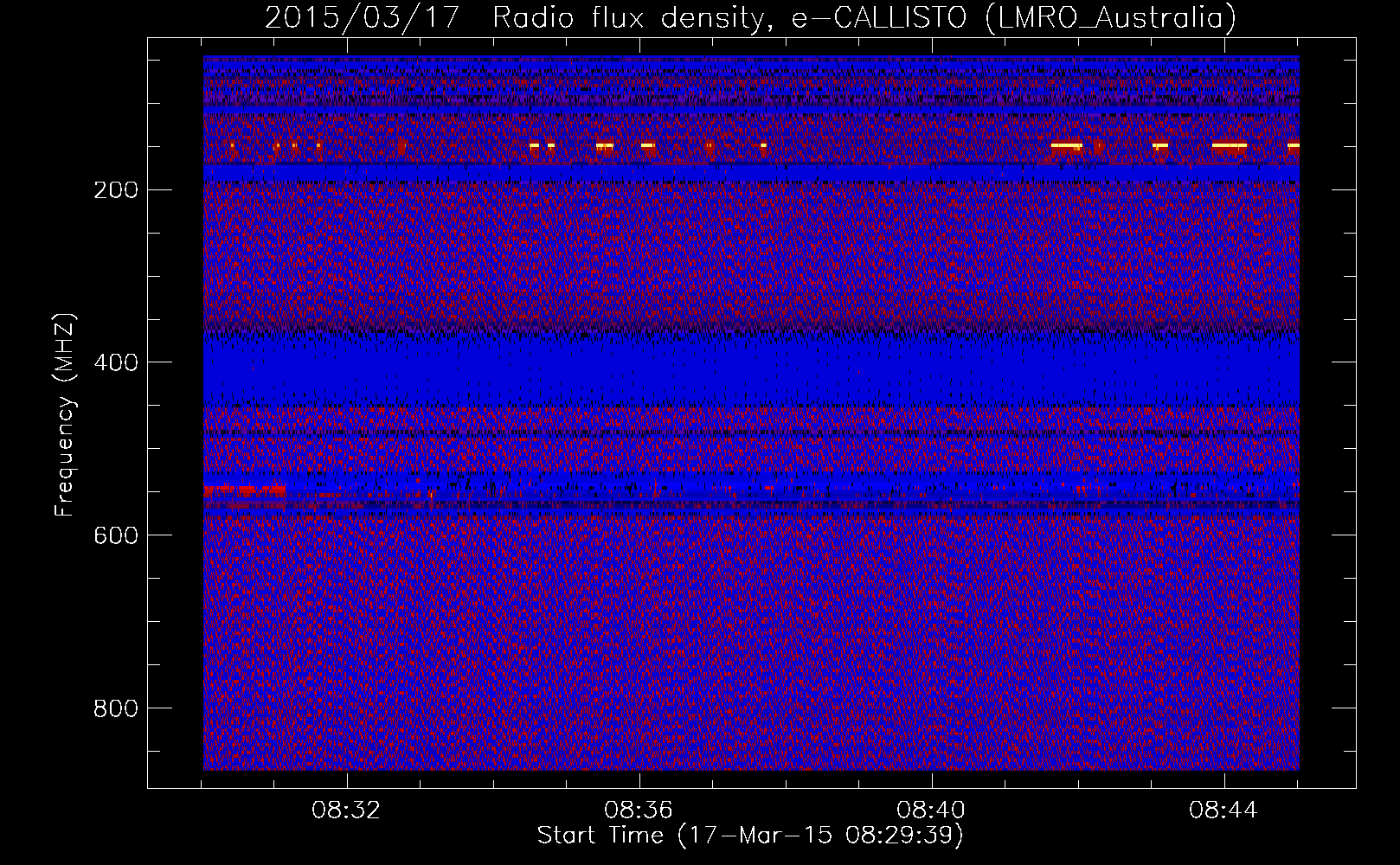The image size is (1400, 865).
Task: Click the "Start Time (17-Mar-15 08:29:39)" label
Action: click(750, 836)
